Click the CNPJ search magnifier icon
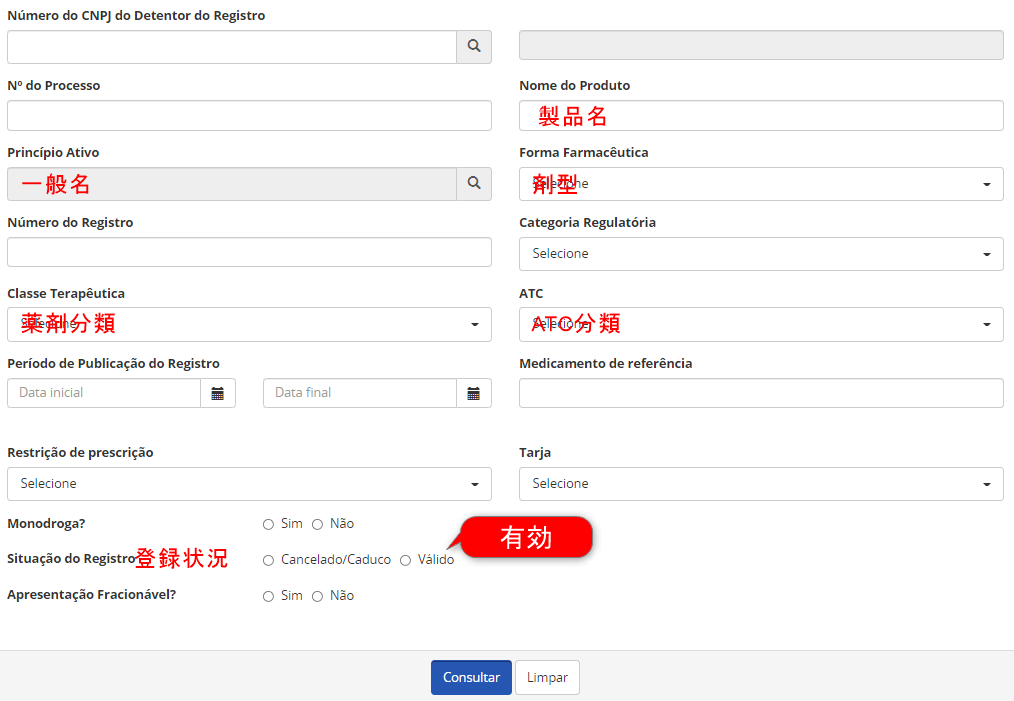Screen dimensions: 1014x701 pos(474,46)
